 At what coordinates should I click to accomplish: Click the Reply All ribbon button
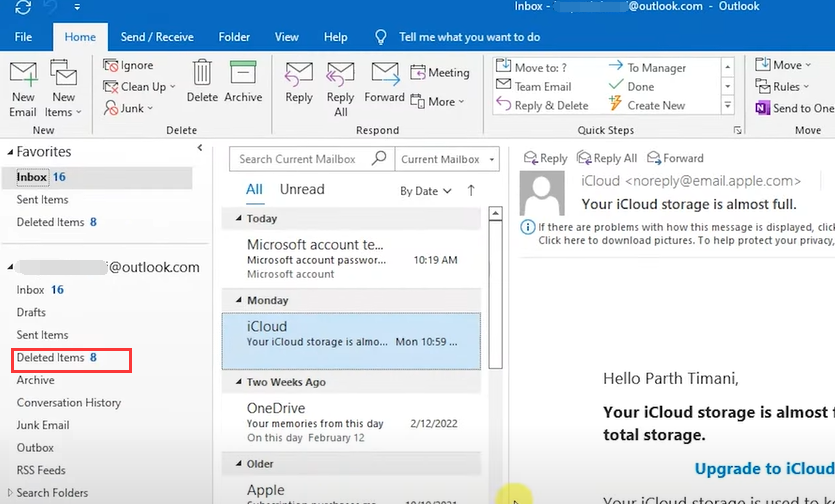pyautogui.click(x=340, y=88)
